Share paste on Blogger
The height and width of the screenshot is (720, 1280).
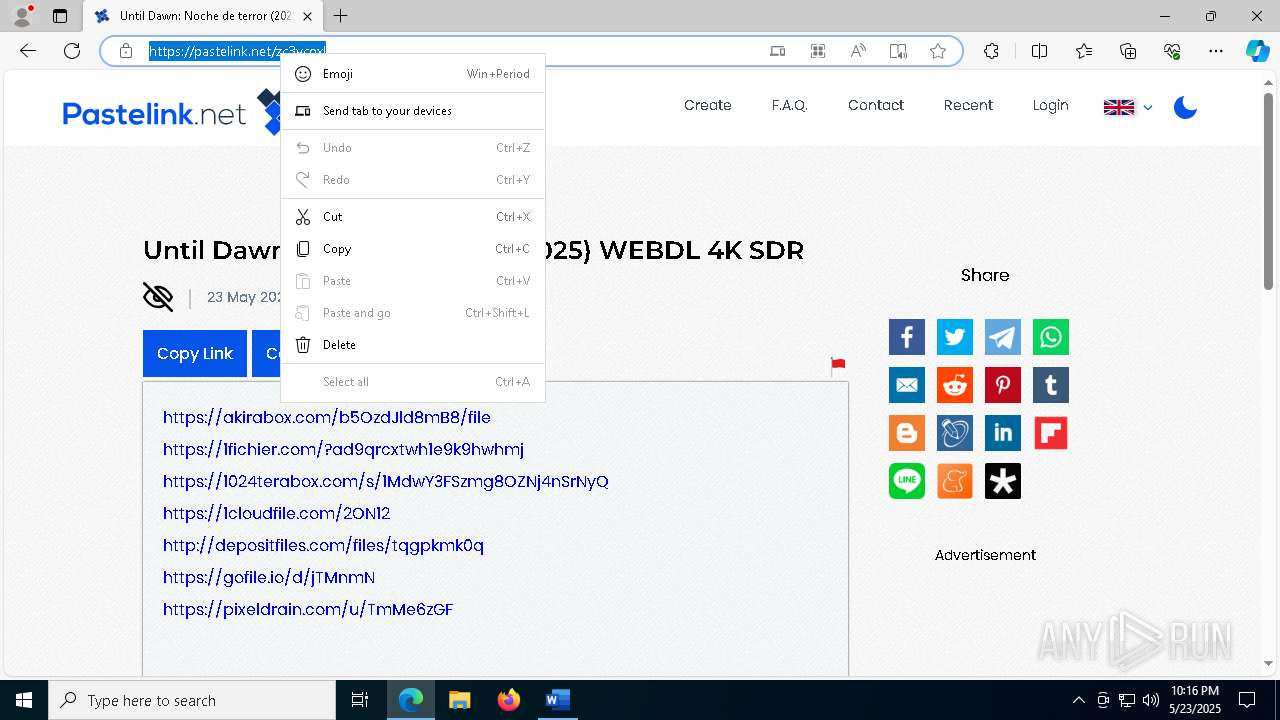(x=907, y=433)
